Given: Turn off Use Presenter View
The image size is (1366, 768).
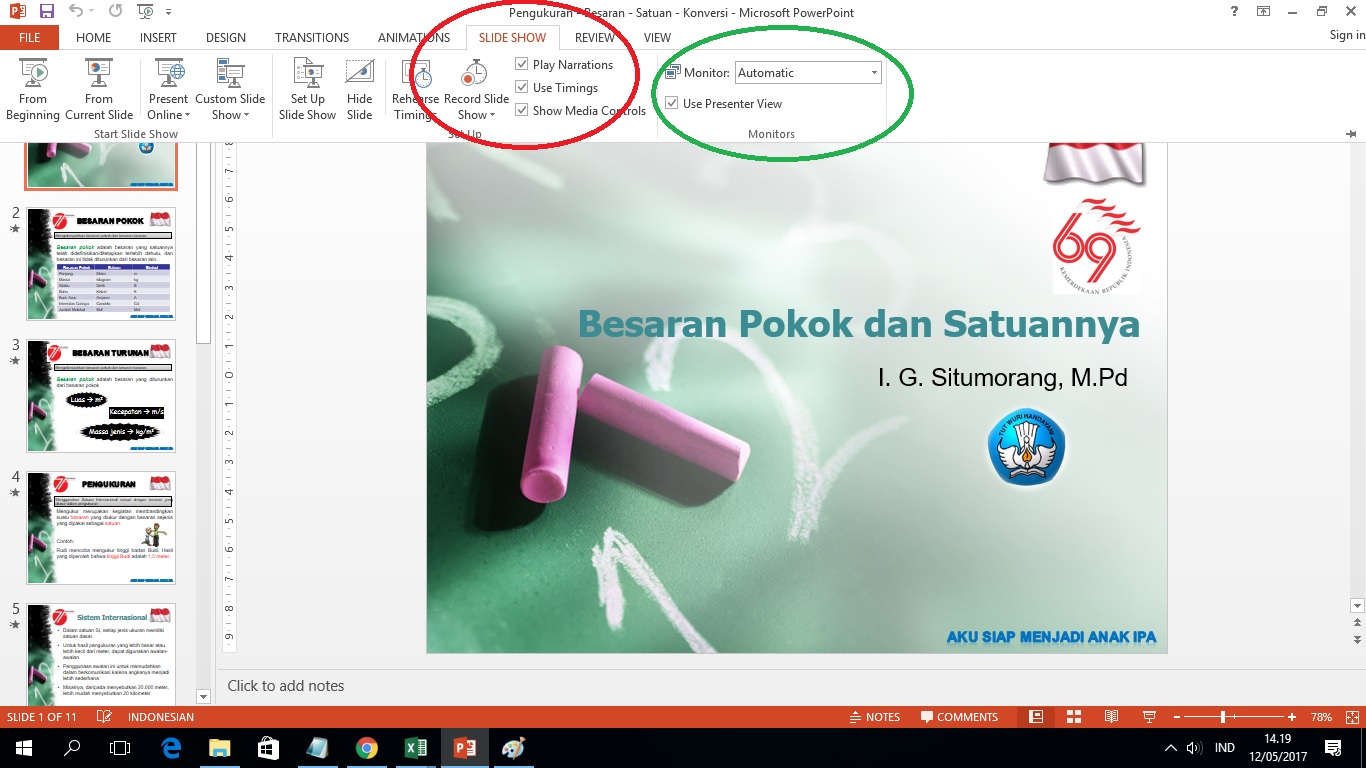Looking at the screenshot, I should pyautogui.click(x=671, y=102).
